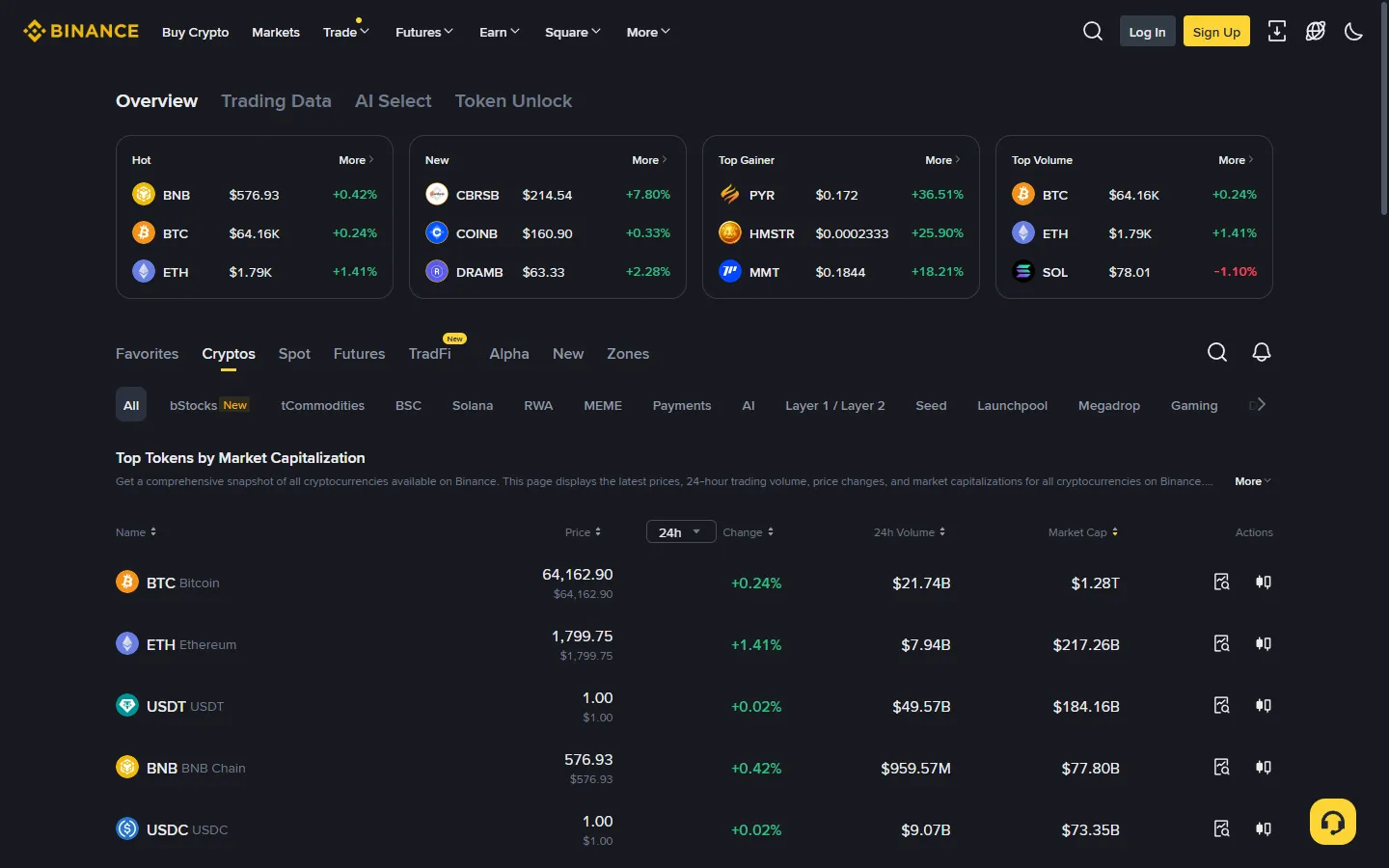Click the PYR icon in Top Gainer card
This screenshot has height=868, width=1389.
tap(730, 194)
